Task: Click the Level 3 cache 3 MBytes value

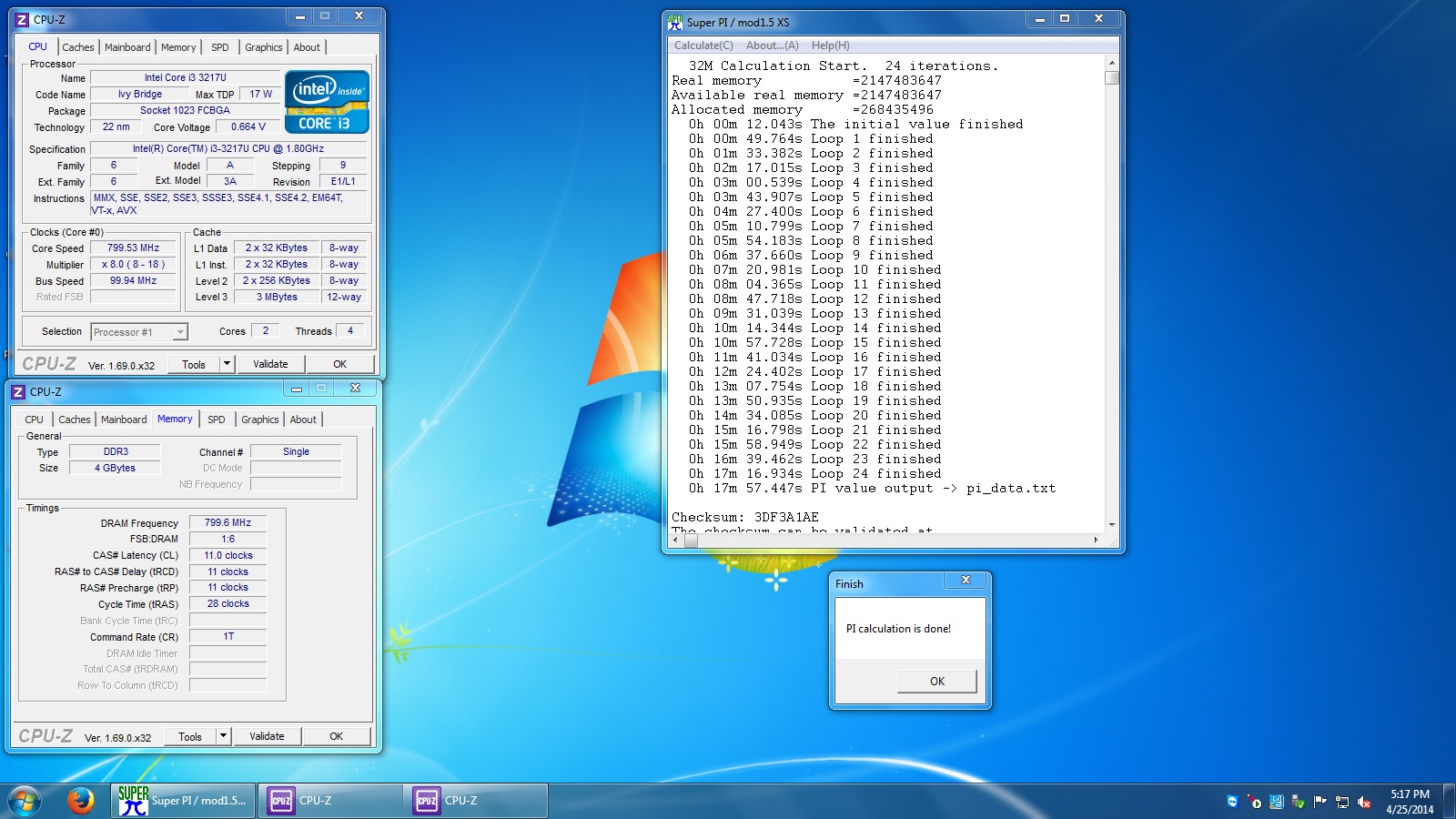Action: click(277, 297)
